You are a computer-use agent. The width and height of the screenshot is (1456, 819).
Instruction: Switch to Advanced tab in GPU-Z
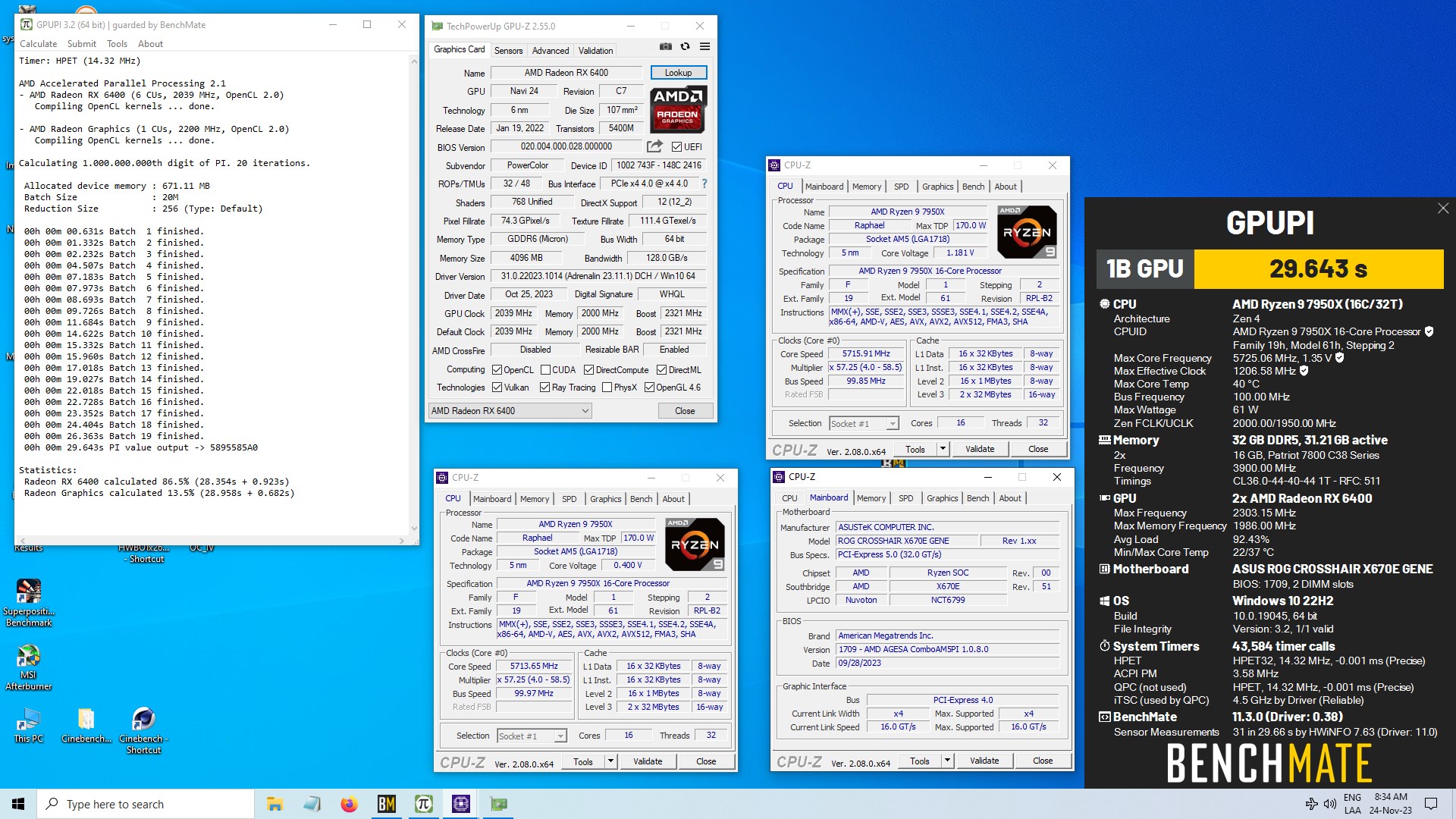tap(551, 51)
